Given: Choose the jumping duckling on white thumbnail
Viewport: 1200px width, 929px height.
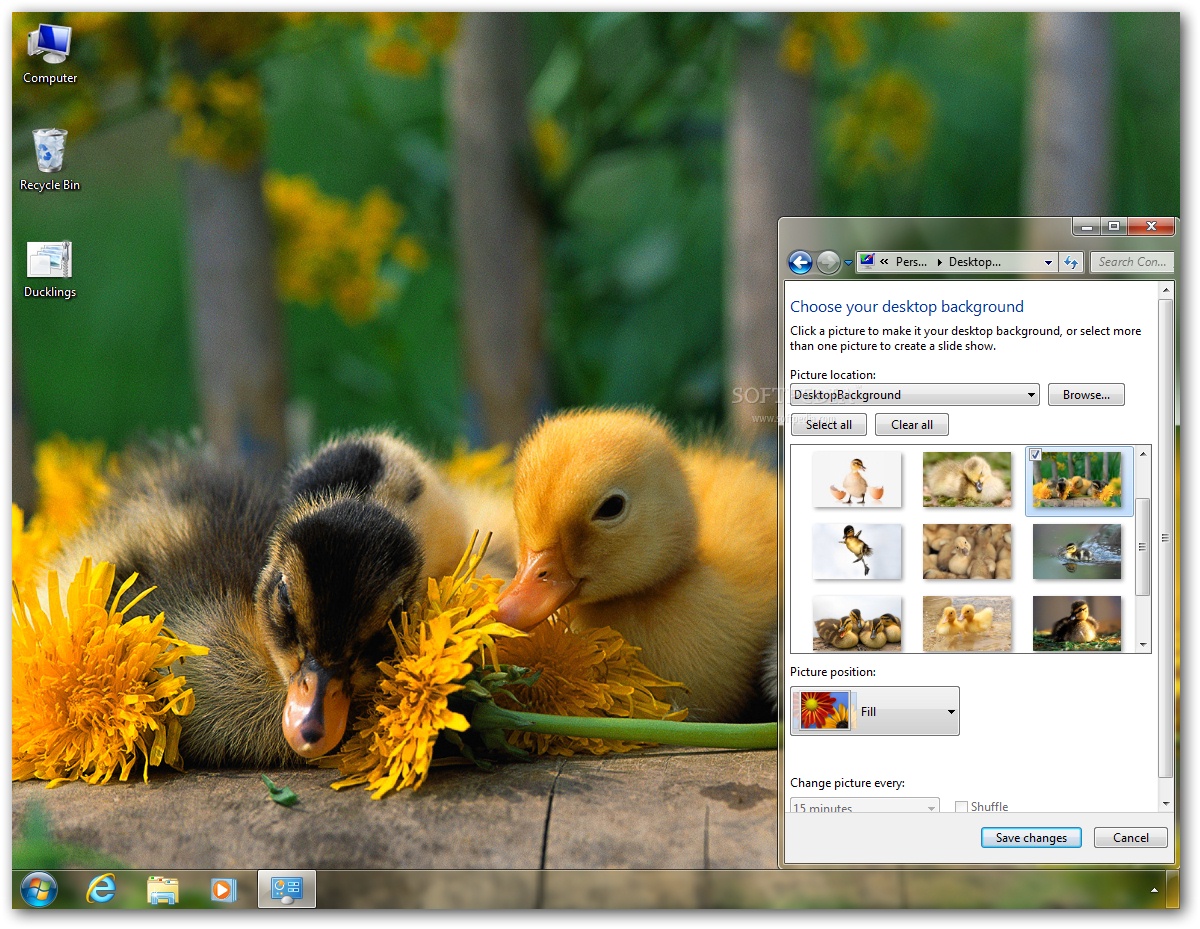Looking at the screenshot, I should (x=857, y=551).
